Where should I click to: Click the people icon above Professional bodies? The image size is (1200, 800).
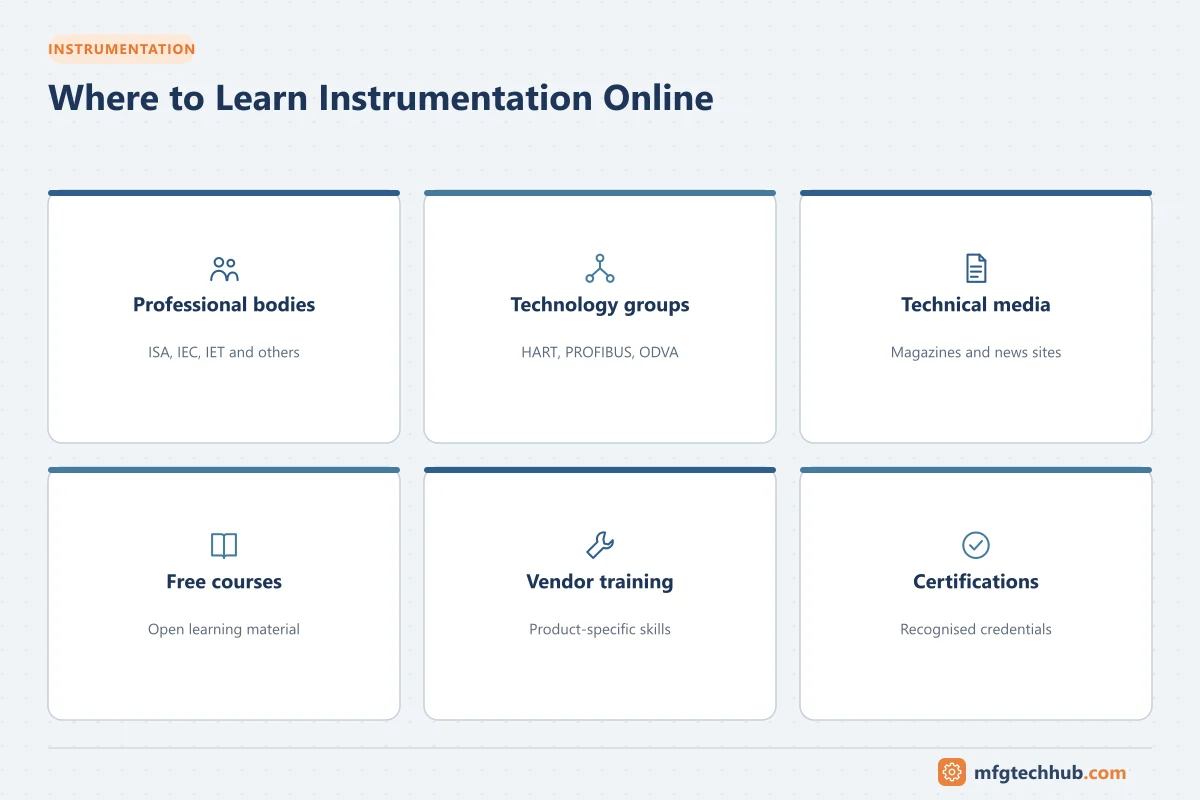[x=224, y=268]
